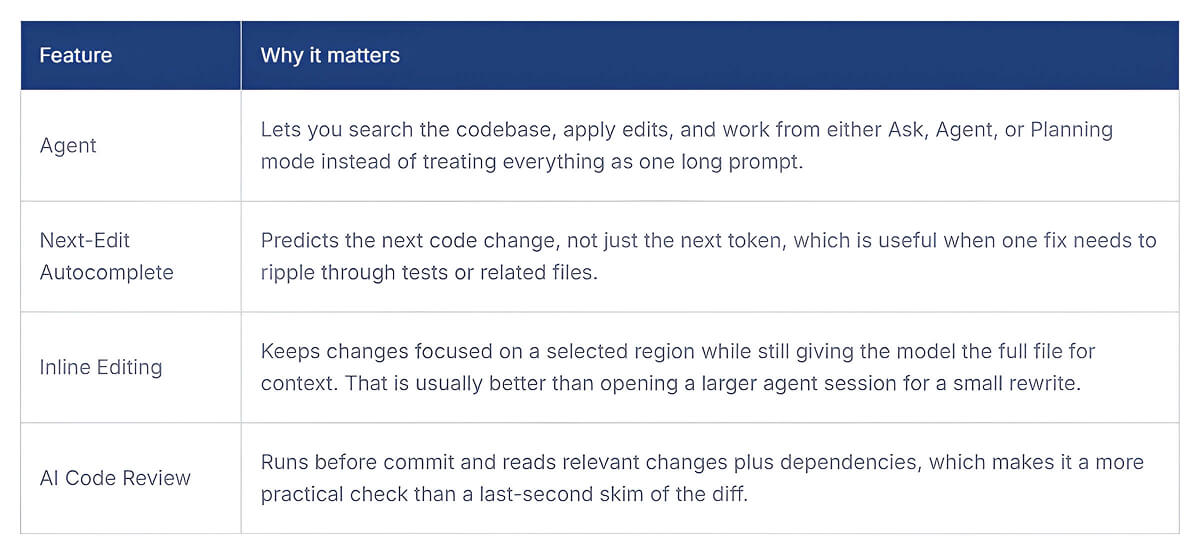The image size is (1200, 554).
Task: Select the "Next-Edit Autocomplete" feature cell
Action: [x=106, y=256]
